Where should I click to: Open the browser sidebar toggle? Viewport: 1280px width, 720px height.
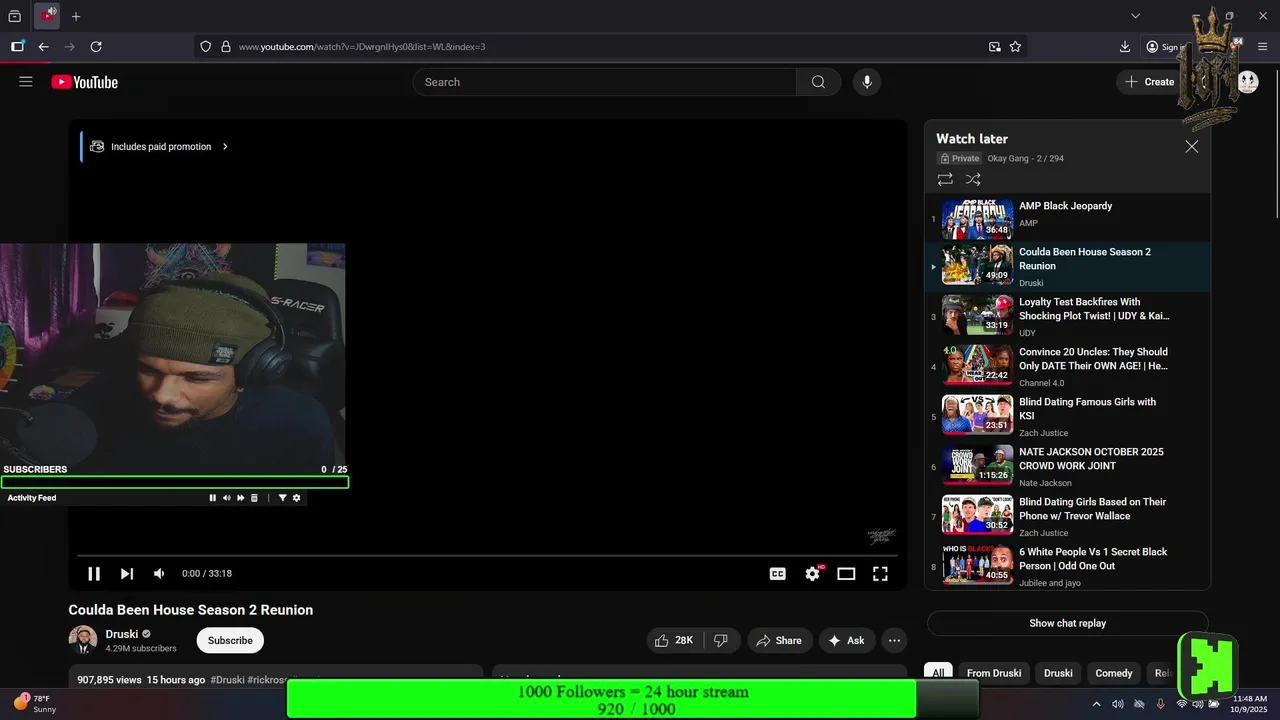[x=17, y=46]
